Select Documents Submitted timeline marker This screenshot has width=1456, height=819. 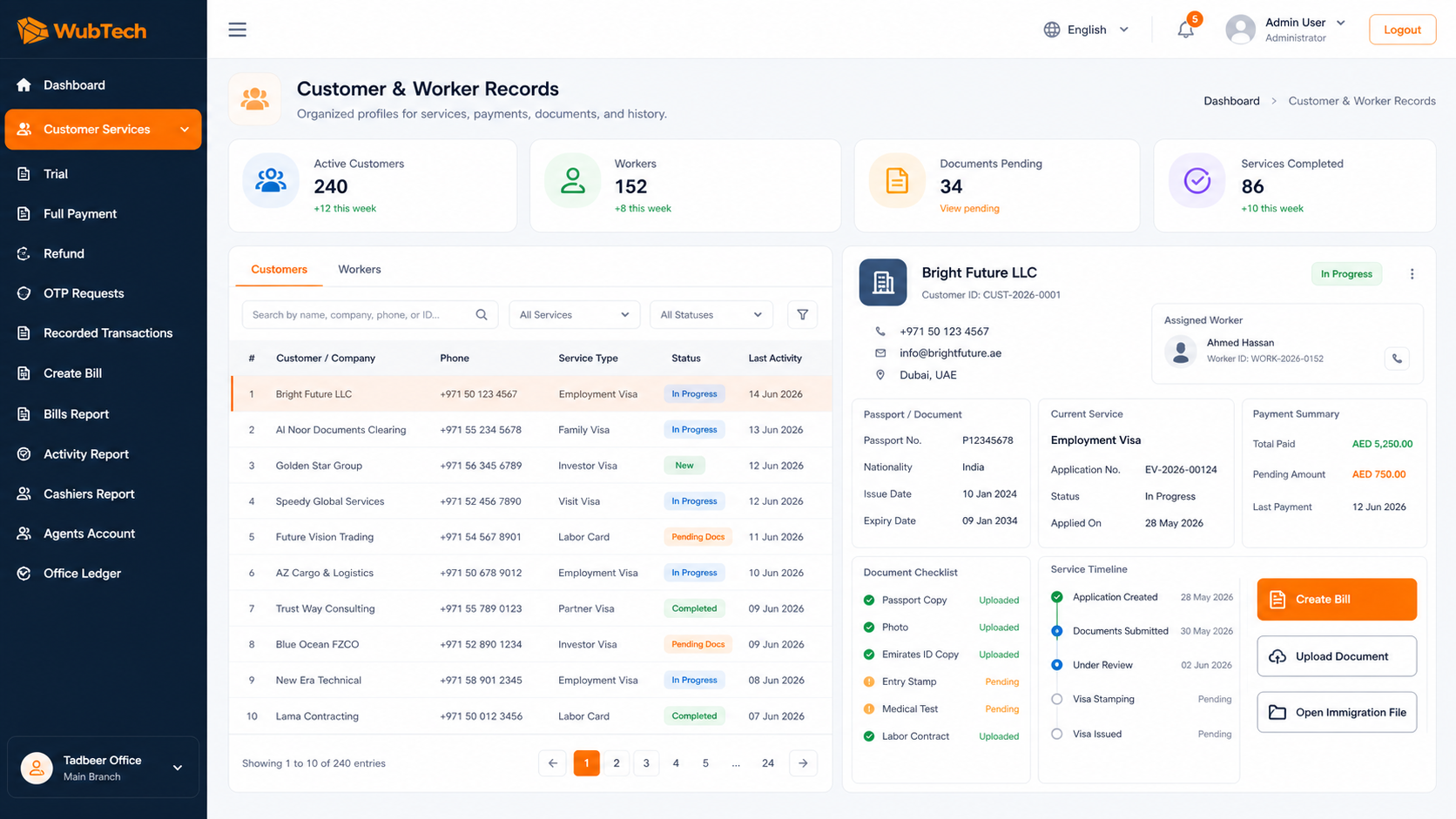(1056, 631)
